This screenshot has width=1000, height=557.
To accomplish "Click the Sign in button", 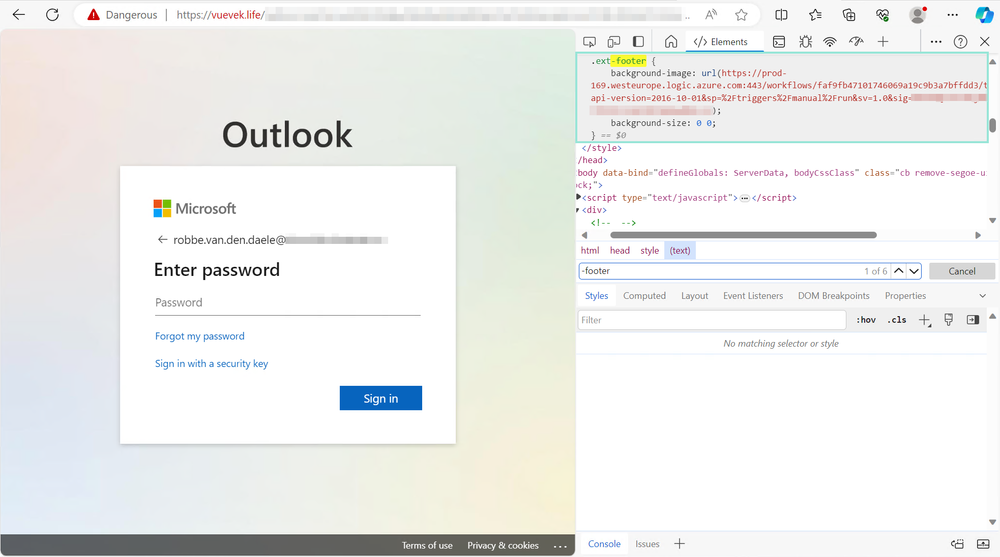I will tap(380, 398).
